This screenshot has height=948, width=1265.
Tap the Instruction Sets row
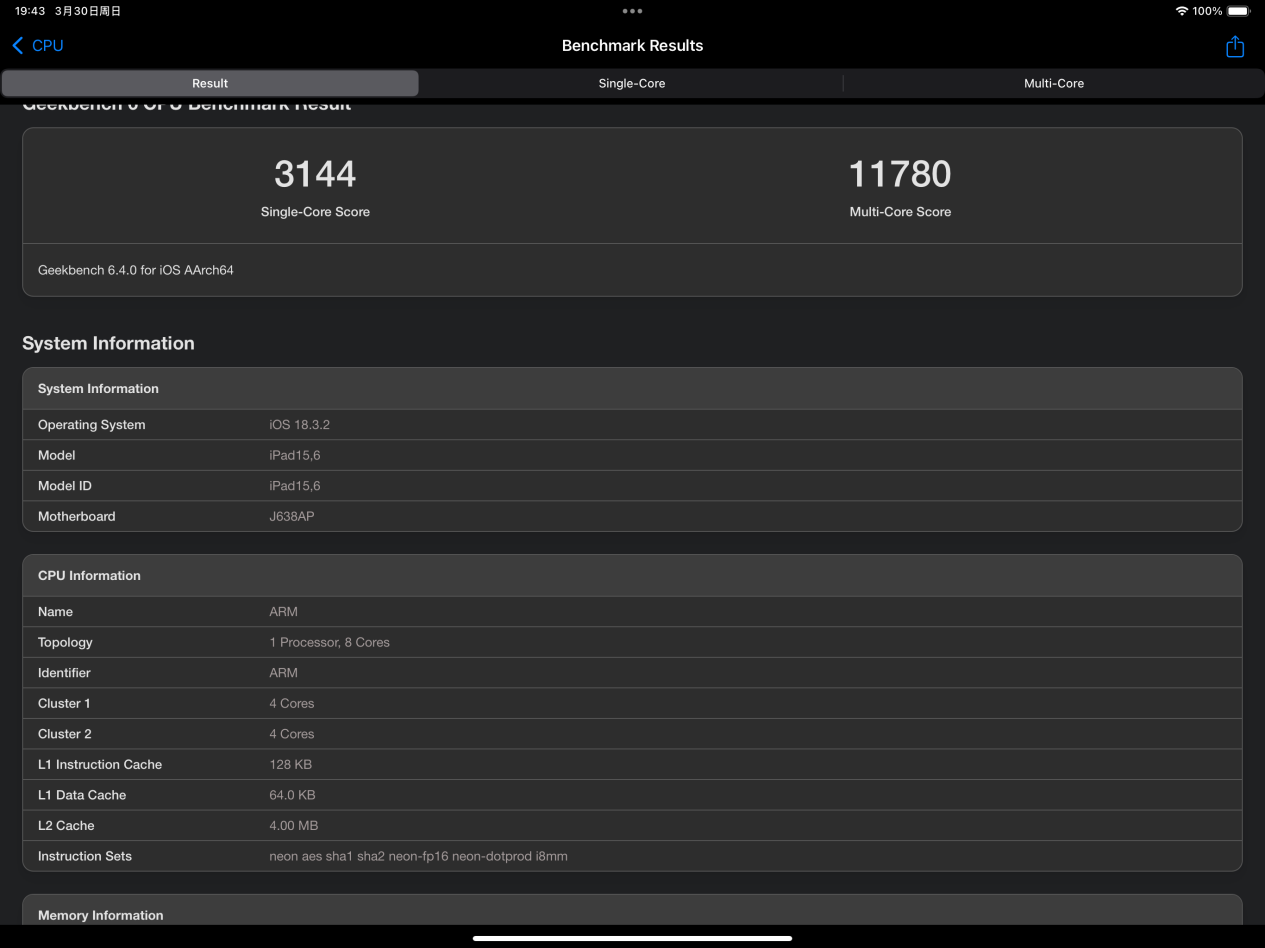click(632, 856)
